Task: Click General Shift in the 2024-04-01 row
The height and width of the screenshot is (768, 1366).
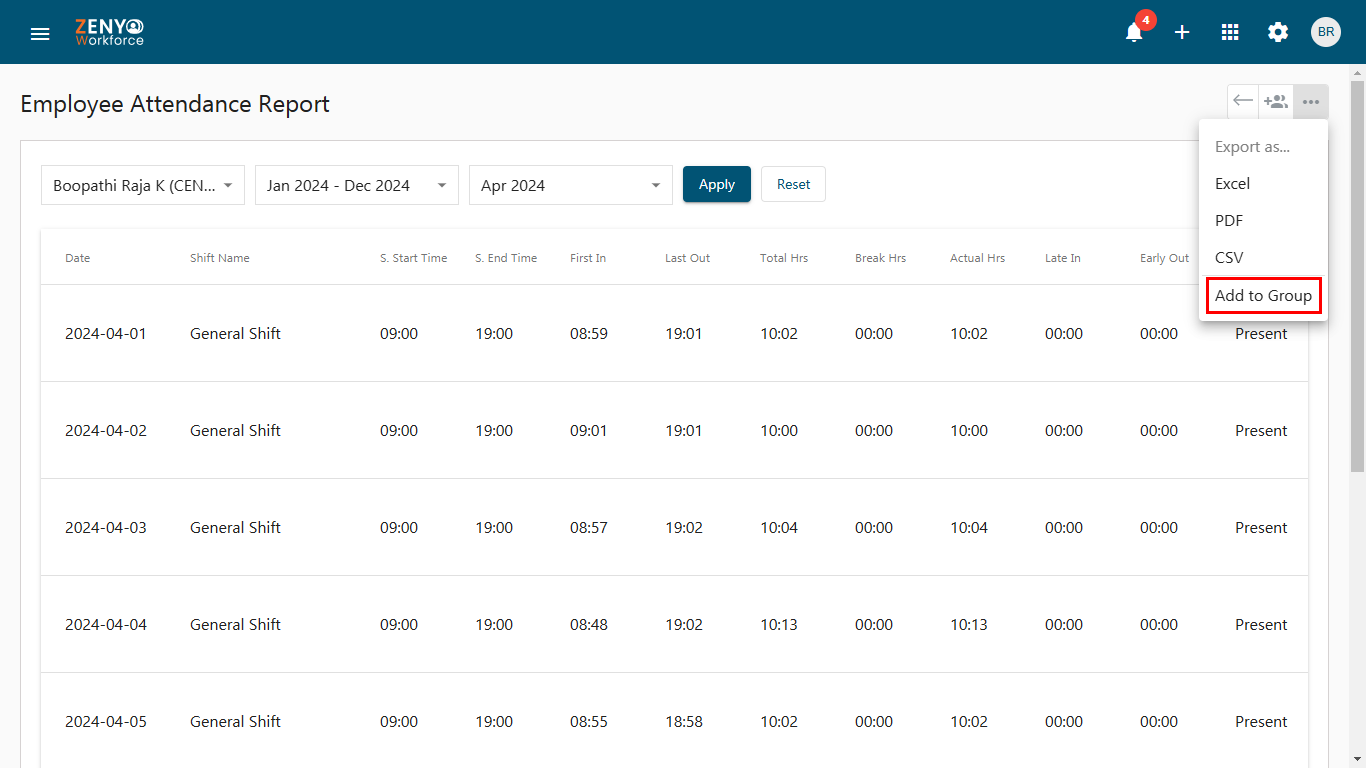Action: pos(236,334)
